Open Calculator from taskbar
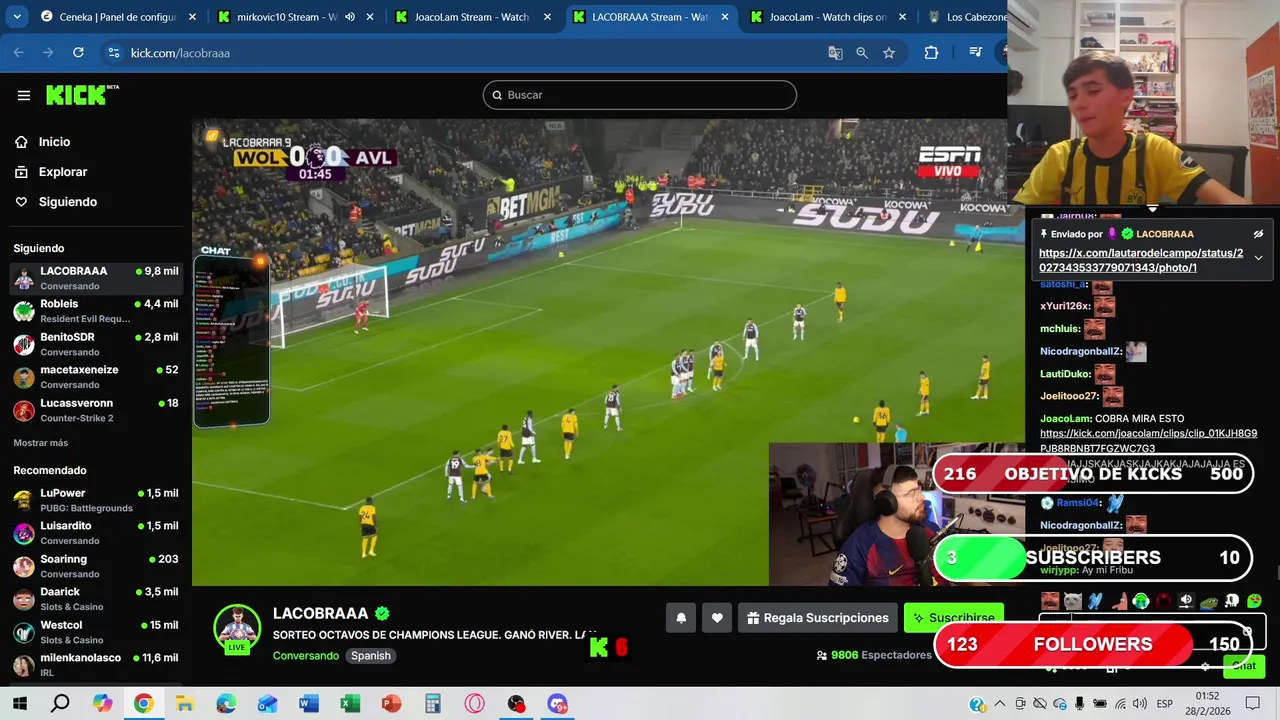The width and height of the screenshot is (1280, 720). 433,704
